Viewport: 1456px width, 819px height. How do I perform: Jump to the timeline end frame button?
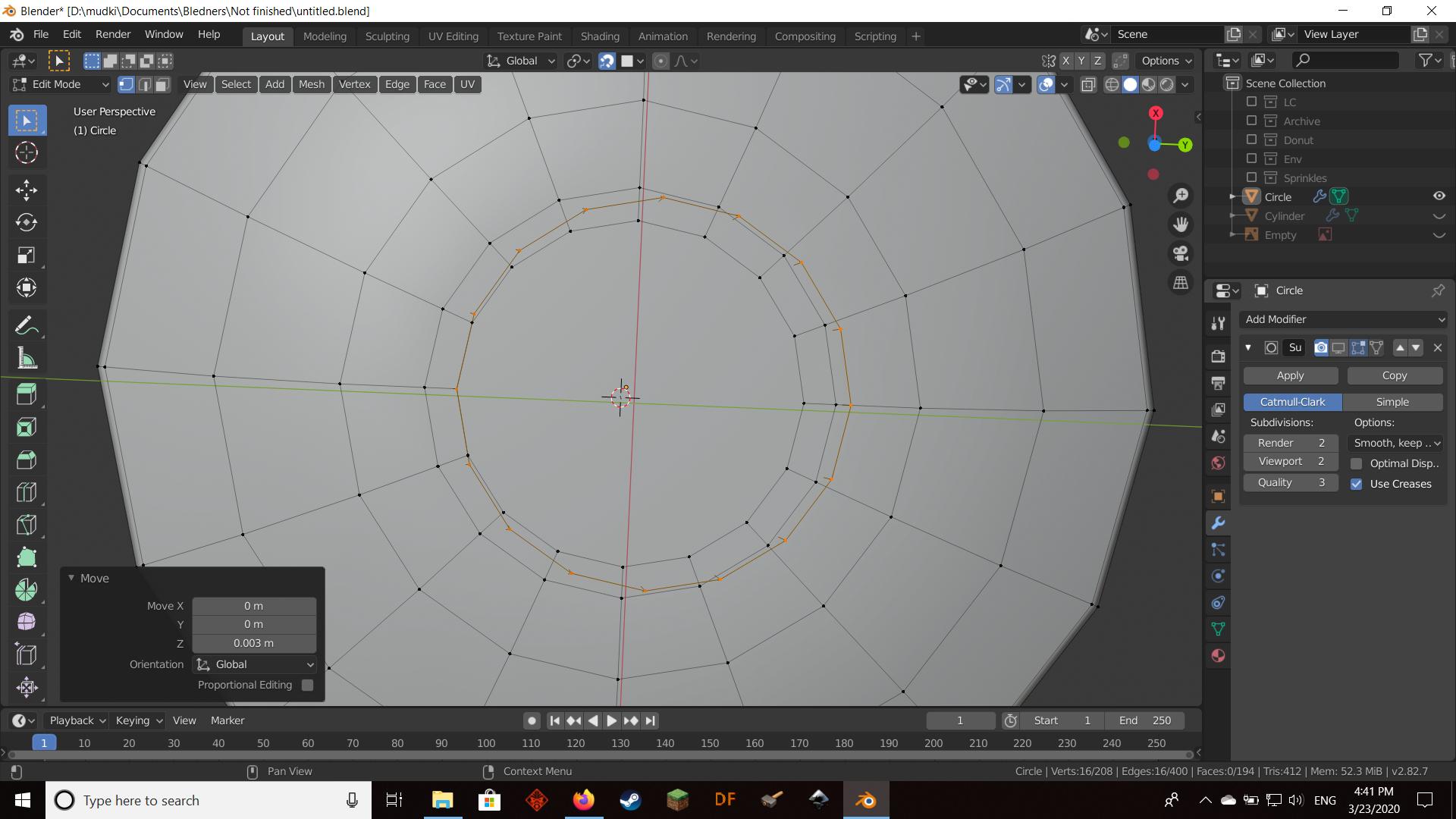(650, 720)
